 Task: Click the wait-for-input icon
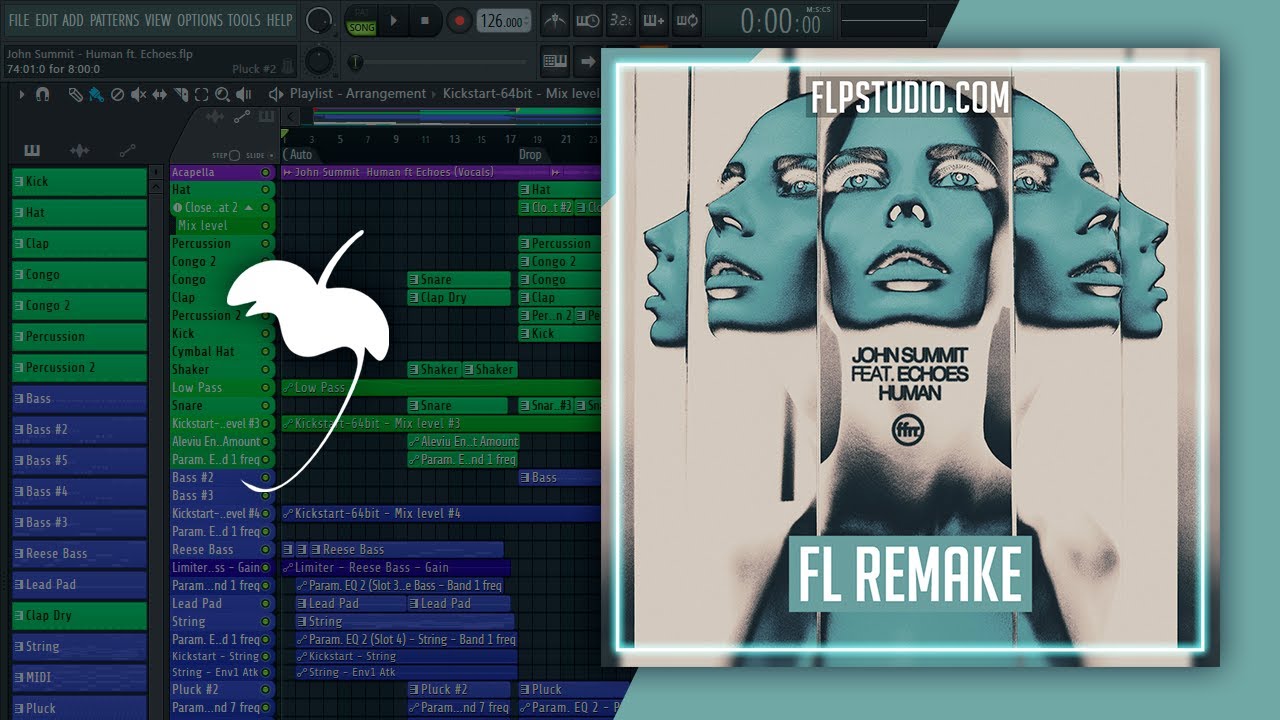(x=589, y=20)
